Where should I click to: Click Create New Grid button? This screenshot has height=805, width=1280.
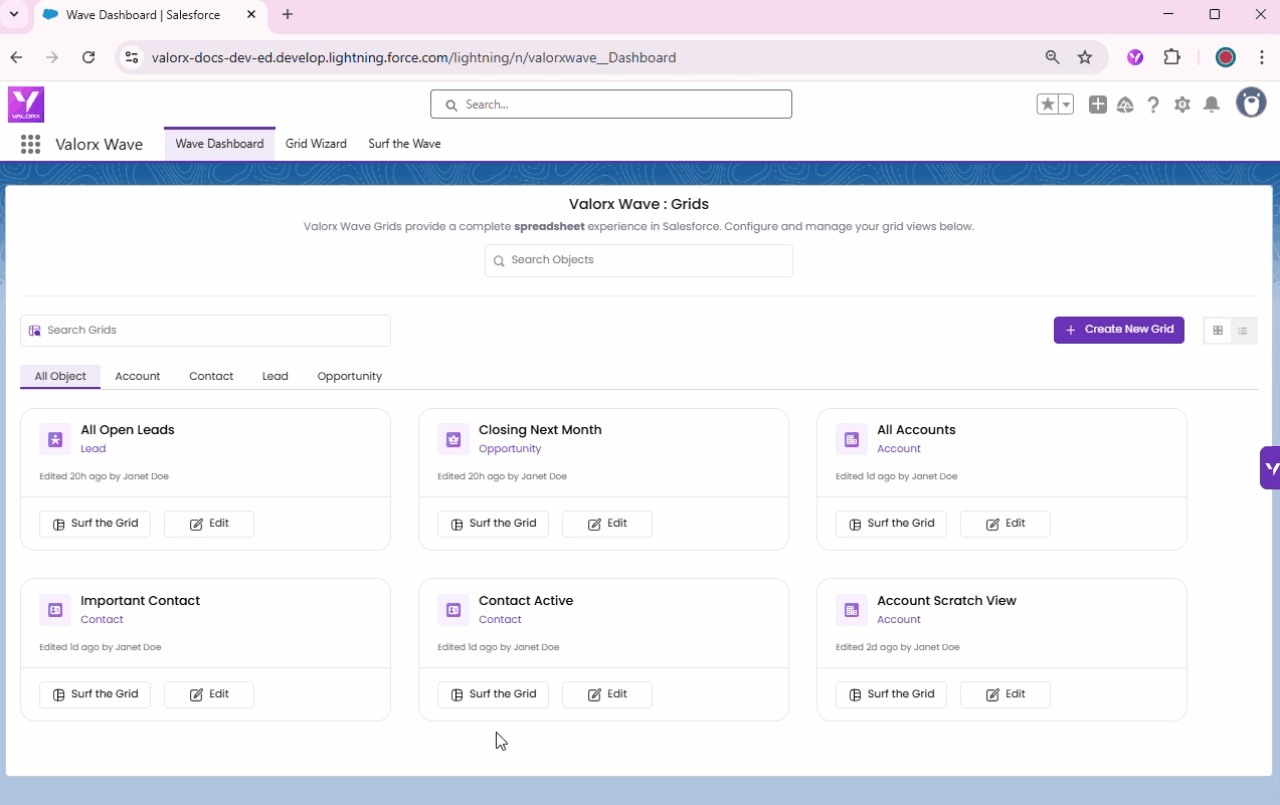click(1119, 330)
